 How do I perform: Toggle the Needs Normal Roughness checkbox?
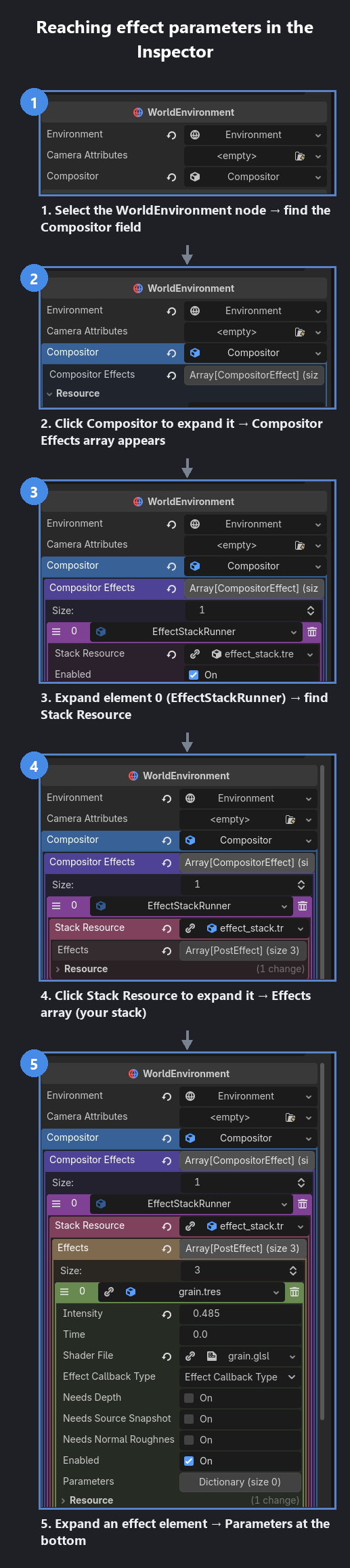(189, 1440)
